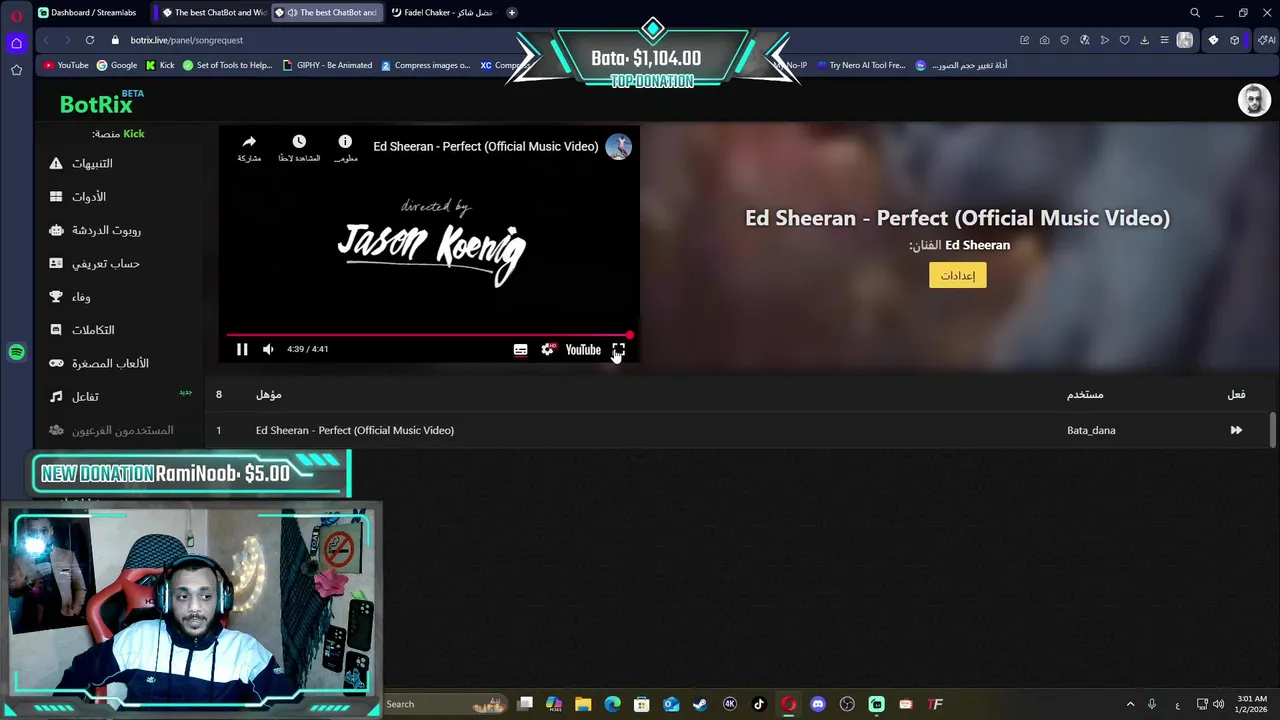The height and width of the screenshot is (720, 1280).
Task: Add video to Watch Later clock icon
Action: (299, 147)
